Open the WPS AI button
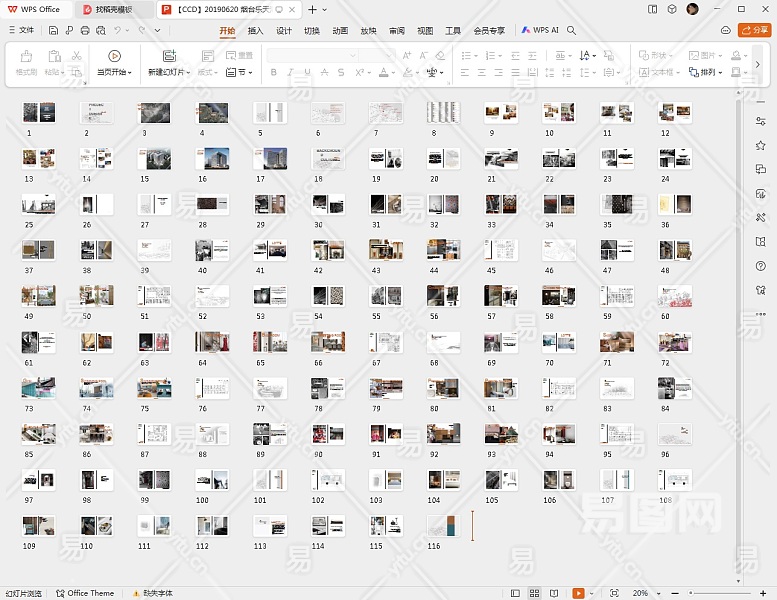Screen dimensions: 777x600 (x=540, y=30)
